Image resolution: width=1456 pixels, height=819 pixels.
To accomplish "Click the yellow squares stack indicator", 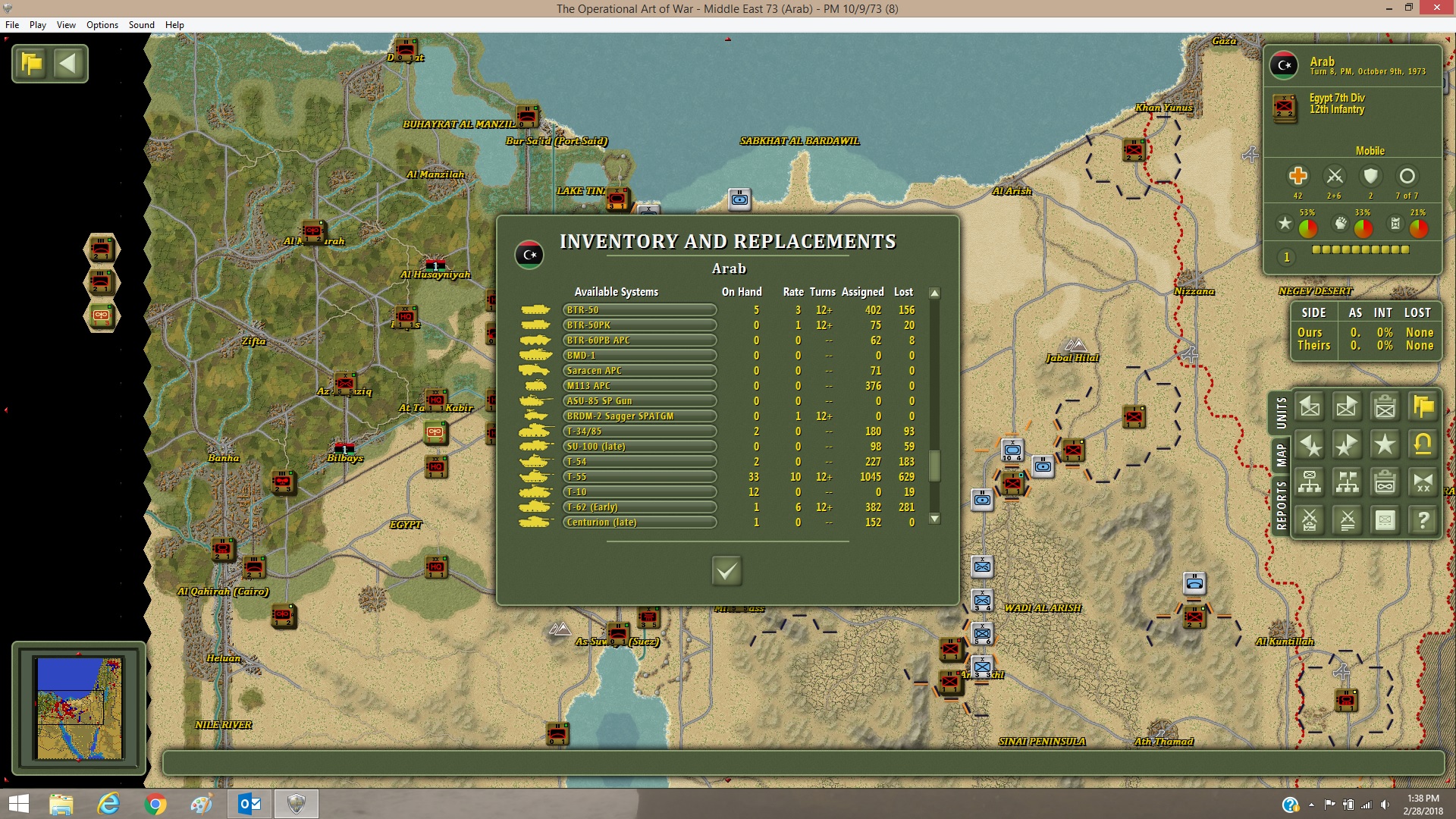I will 1360,249.
